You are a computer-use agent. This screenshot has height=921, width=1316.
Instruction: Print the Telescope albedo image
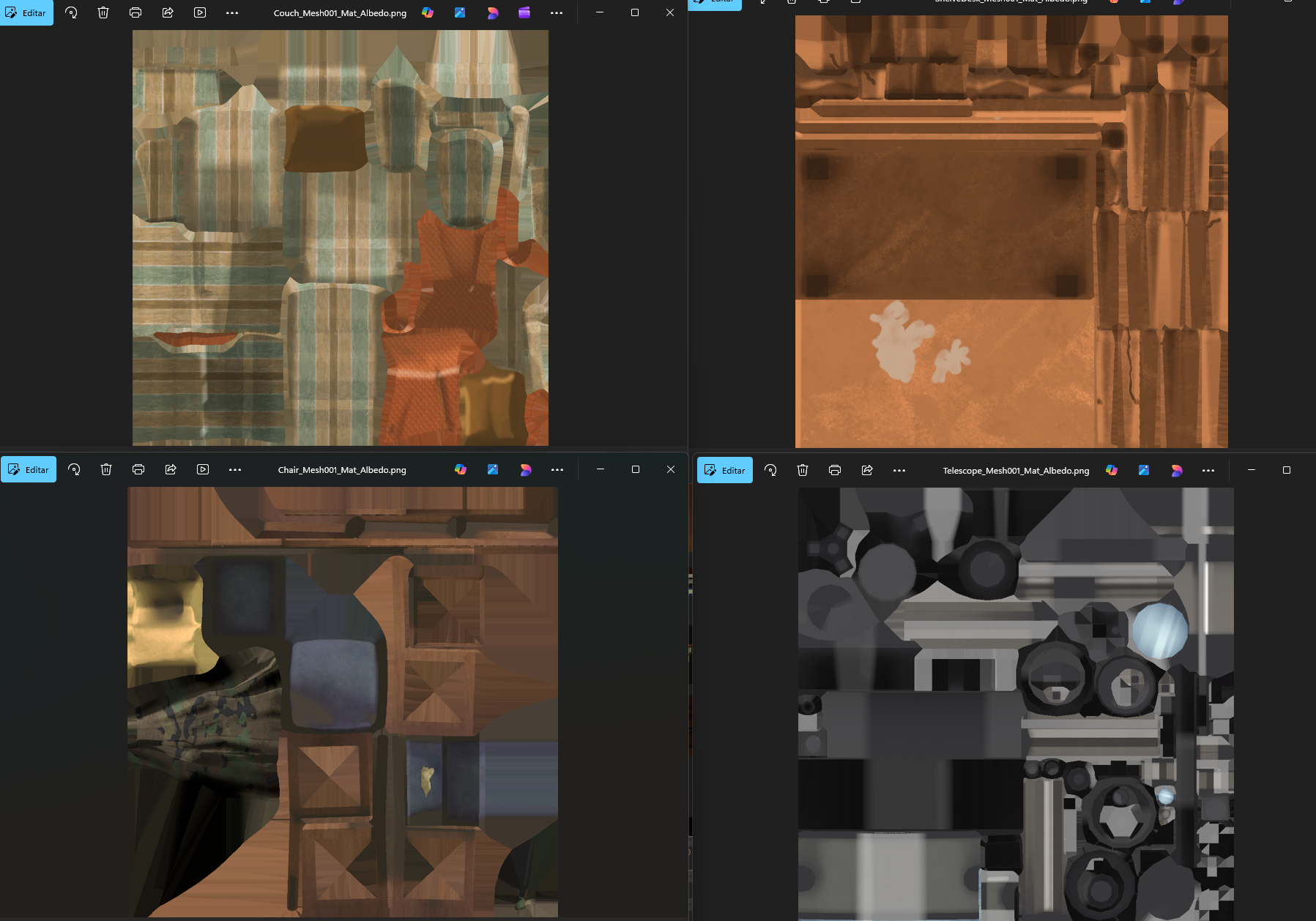(835, 470)
